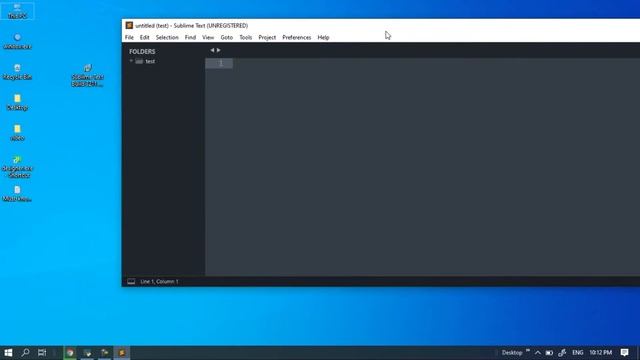
Task: Open the Goto menu
Action: pos(227,38)
